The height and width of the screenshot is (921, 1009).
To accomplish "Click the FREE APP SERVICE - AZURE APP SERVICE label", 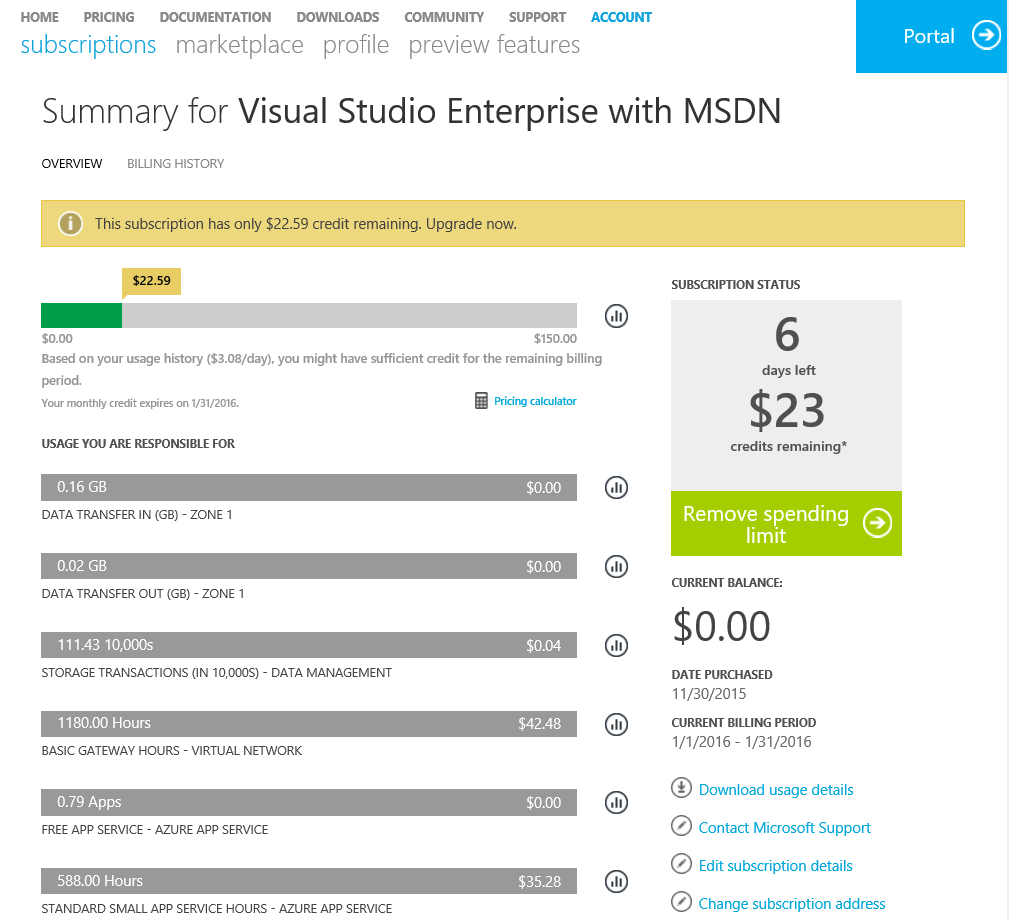I will tap(155, 830).
